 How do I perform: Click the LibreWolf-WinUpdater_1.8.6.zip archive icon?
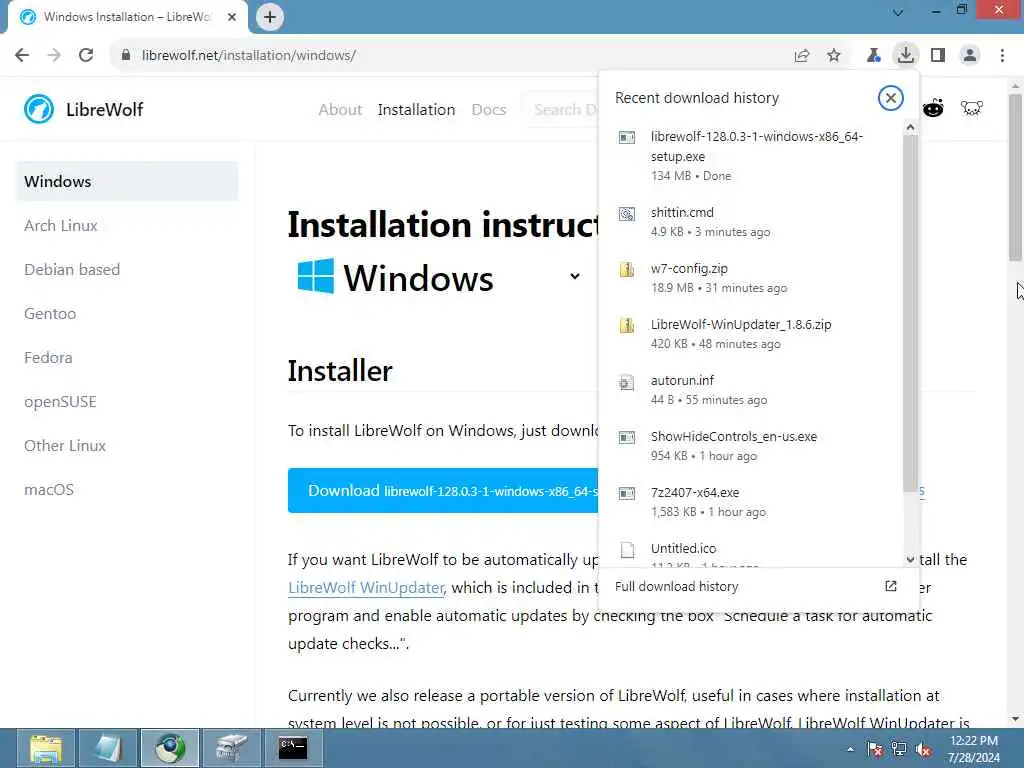[626, 325]
